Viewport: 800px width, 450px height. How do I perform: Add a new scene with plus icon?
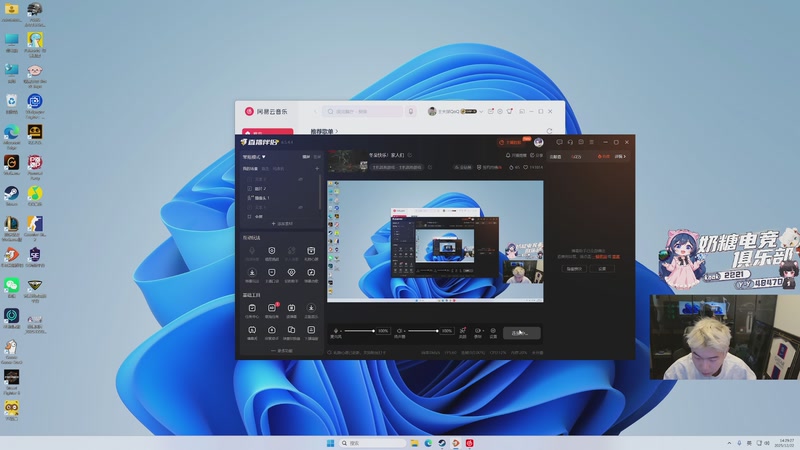[x=317, y=168]
